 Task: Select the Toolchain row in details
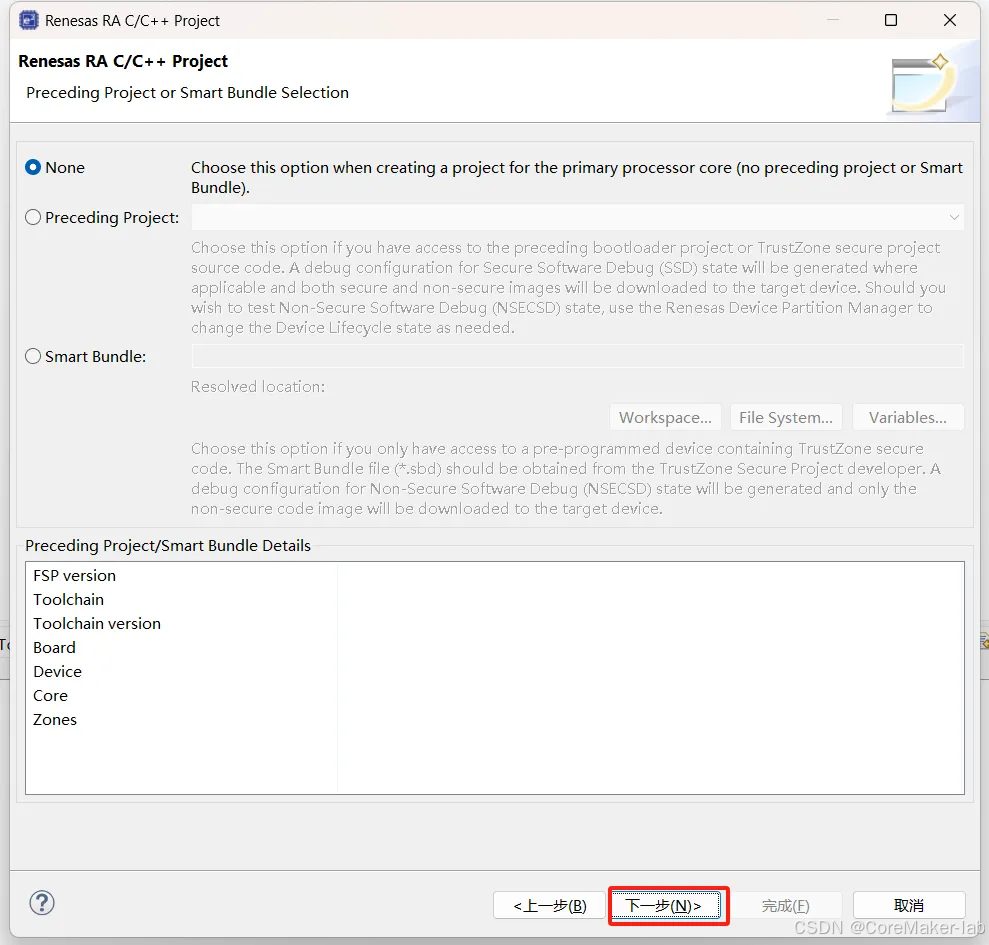coord(494,599)
